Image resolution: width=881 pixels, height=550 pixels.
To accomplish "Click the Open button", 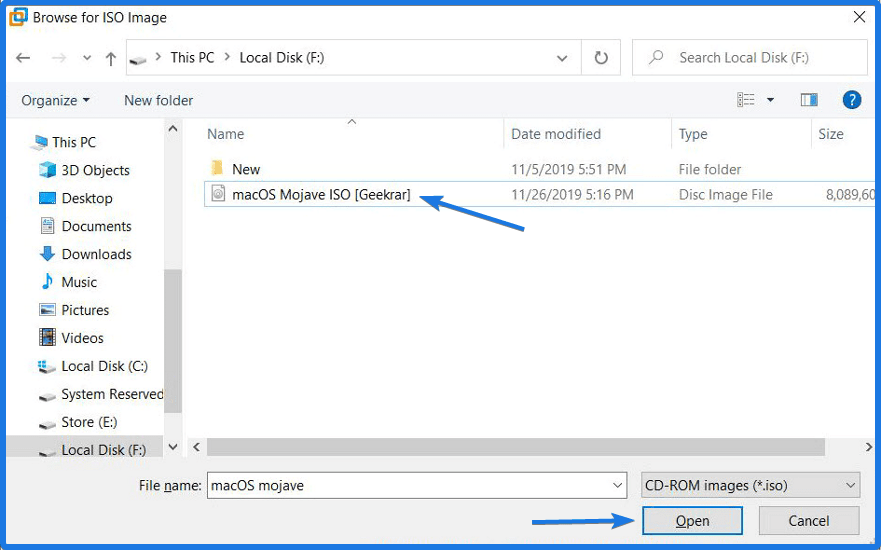I will coord(692,521).
